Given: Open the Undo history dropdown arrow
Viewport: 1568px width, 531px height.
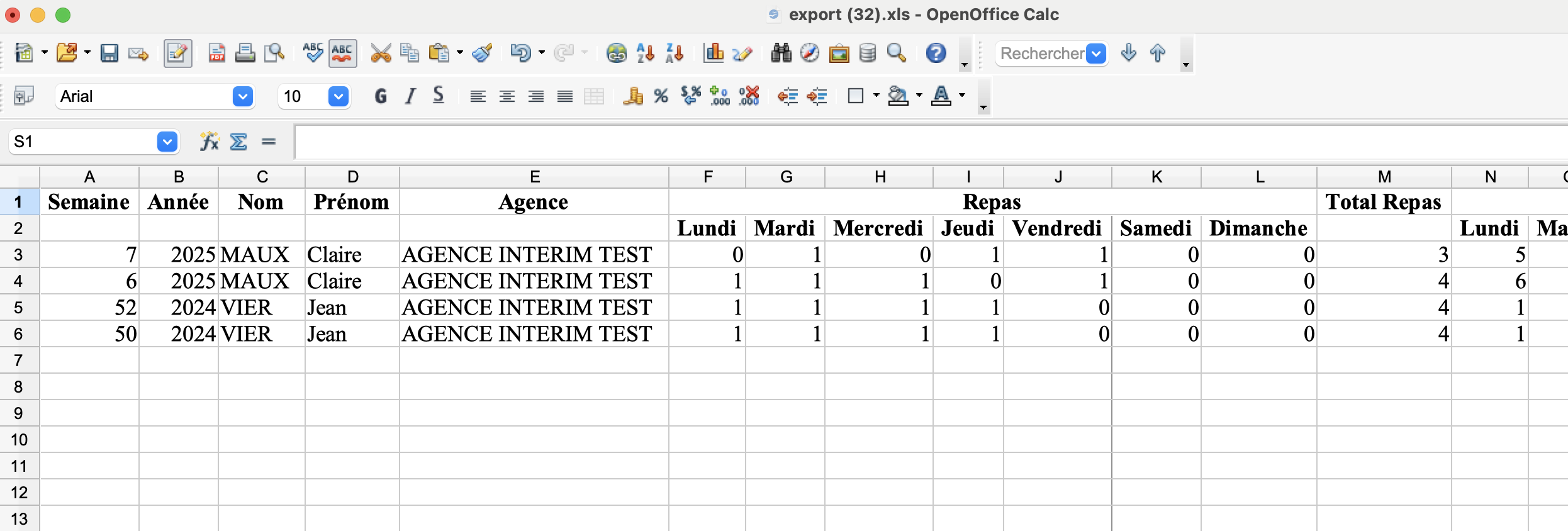Looking at the screenshot, I should point(541,53).
